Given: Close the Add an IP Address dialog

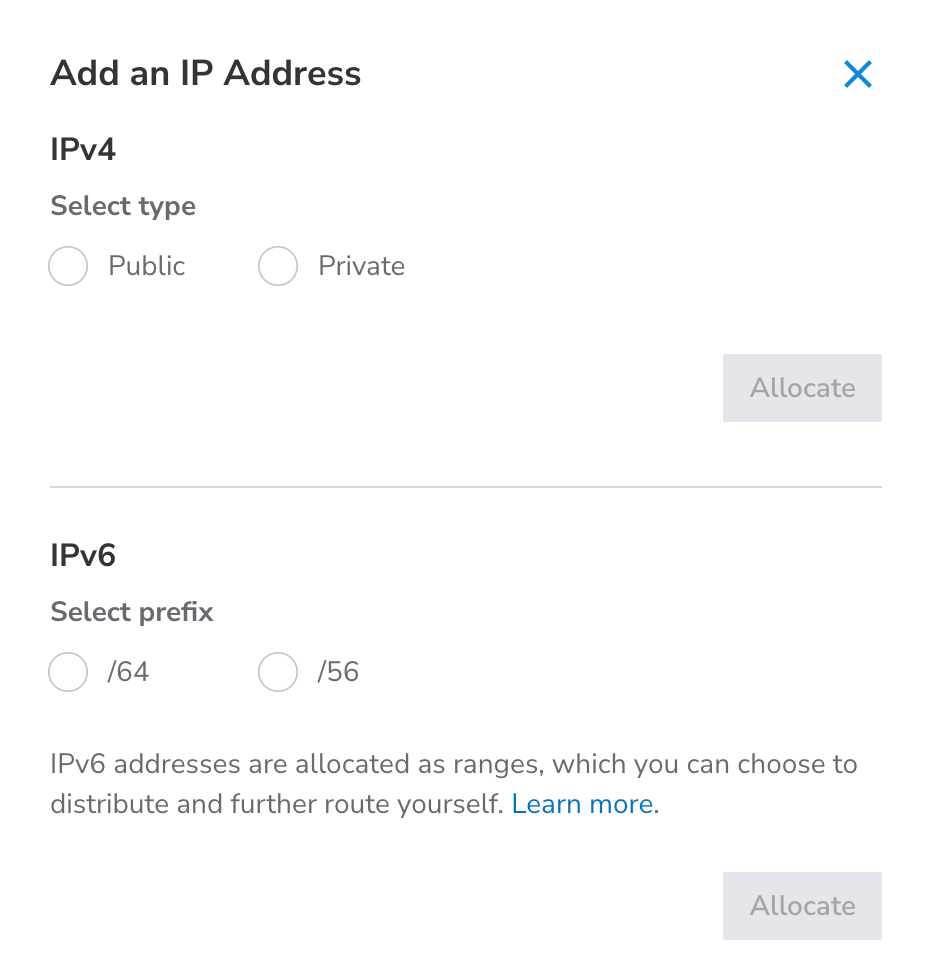Looking at the screenshot, I should 858,74.
